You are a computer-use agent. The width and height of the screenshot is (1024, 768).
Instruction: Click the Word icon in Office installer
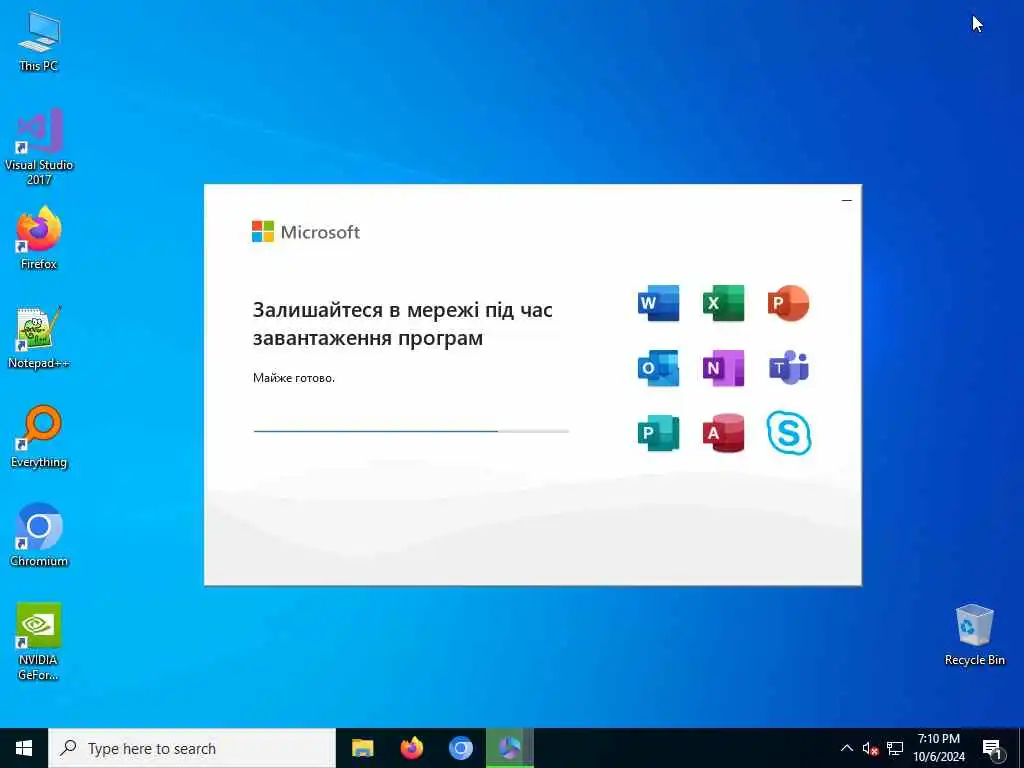click(658, 303)
